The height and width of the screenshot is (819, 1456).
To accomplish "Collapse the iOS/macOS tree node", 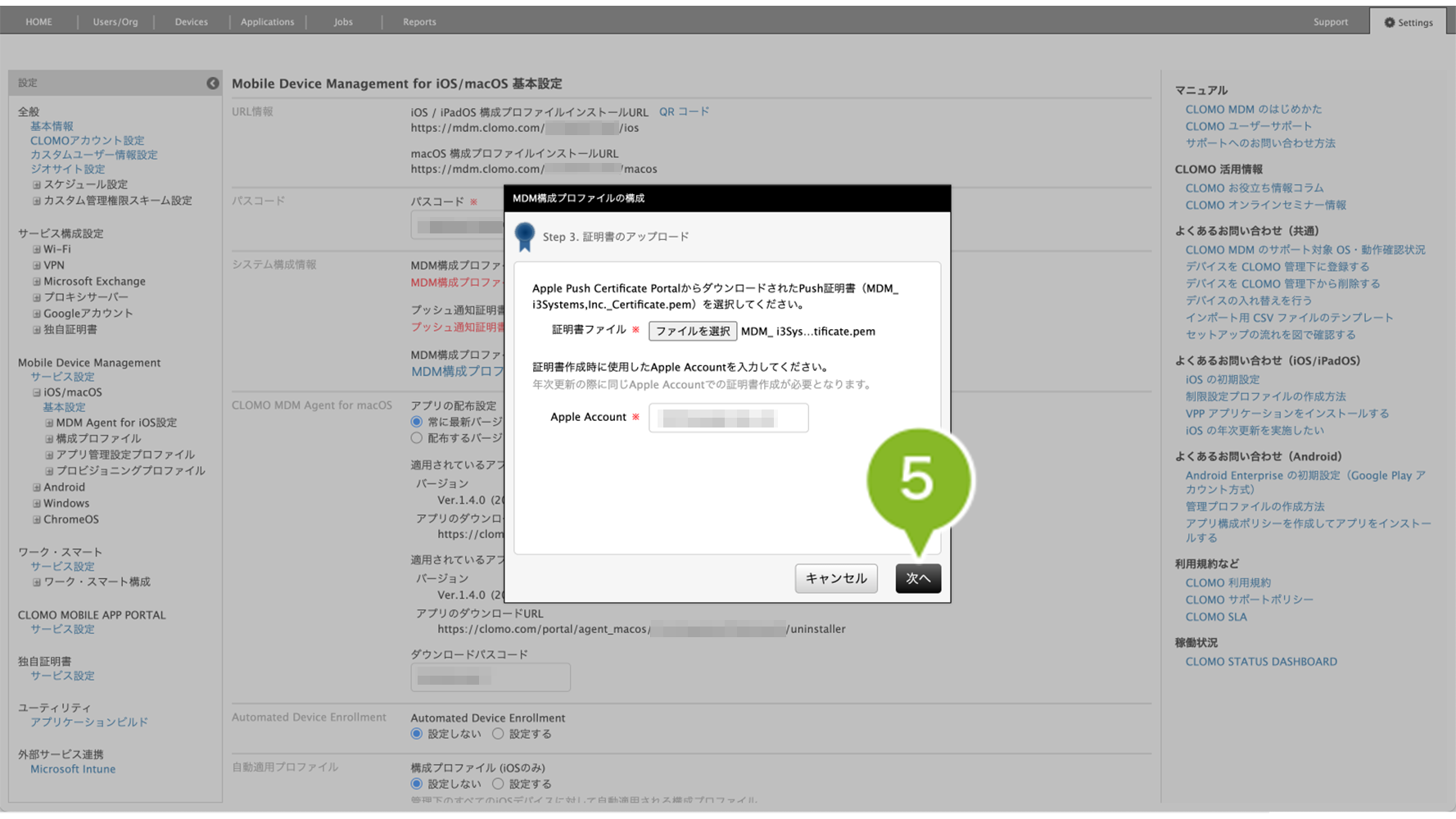I will pyautogui.click(x=36, y=393).
